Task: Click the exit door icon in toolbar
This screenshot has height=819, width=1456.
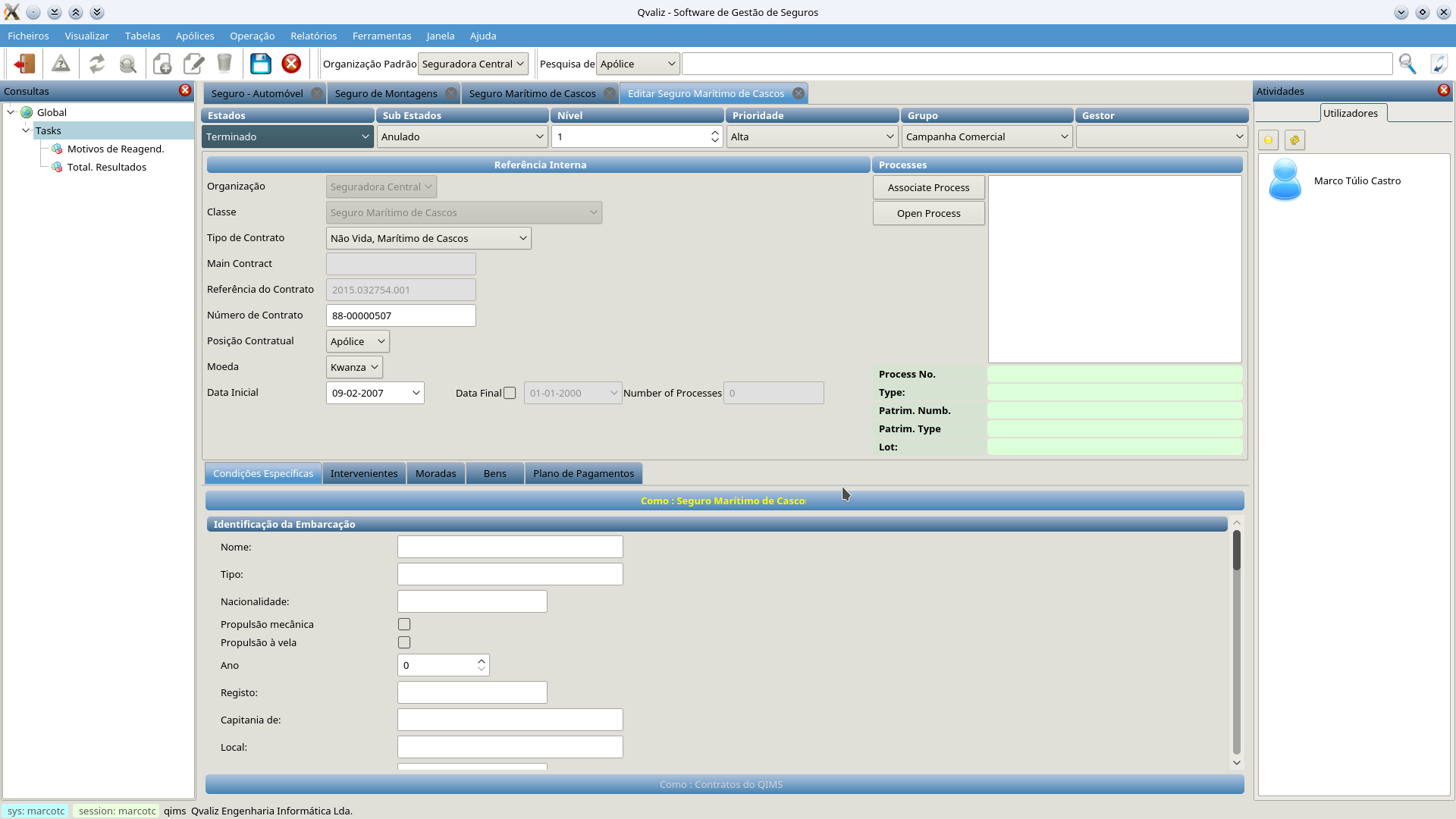Action: 24,64
